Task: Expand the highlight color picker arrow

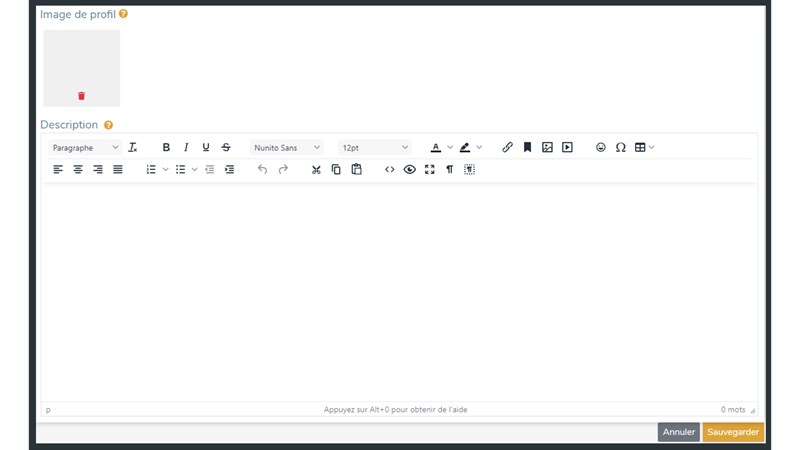Action: (x=479, y=147)
